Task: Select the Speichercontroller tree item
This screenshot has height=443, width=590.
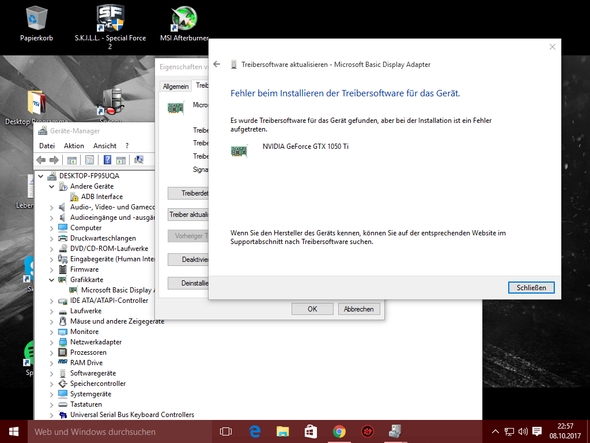Action: [98, 384]
